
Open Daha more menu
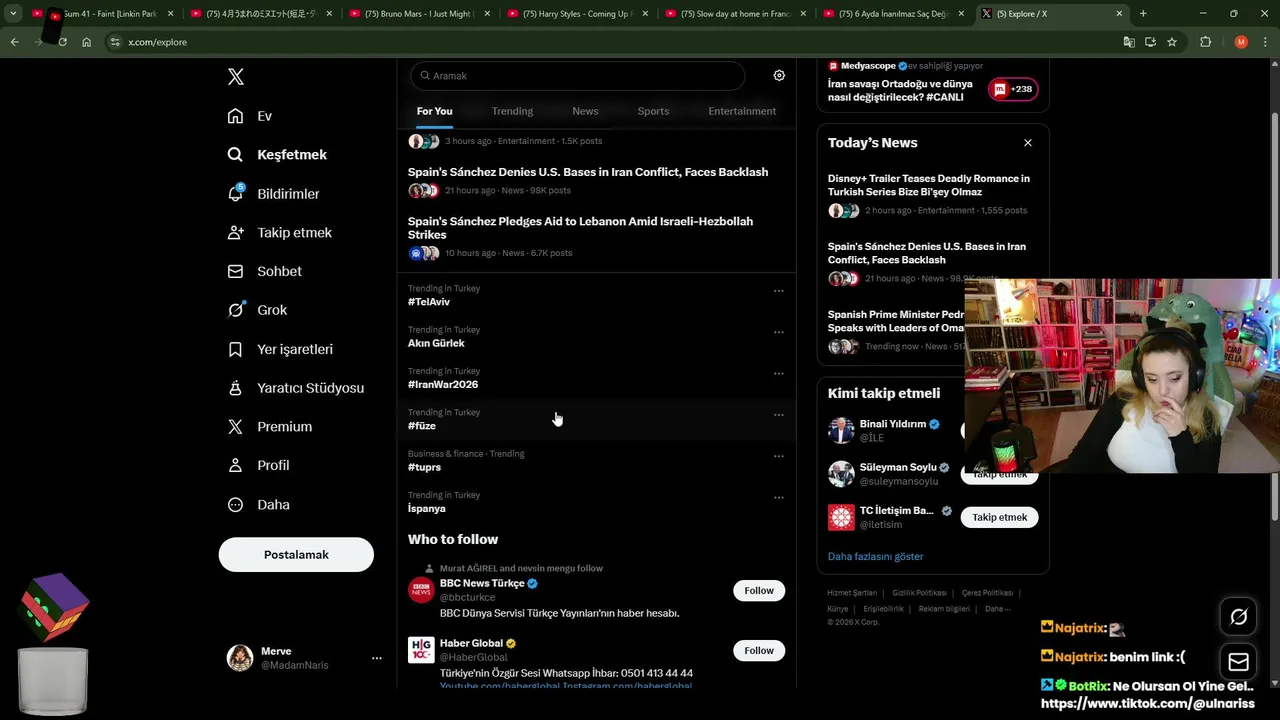coord(258,504)
